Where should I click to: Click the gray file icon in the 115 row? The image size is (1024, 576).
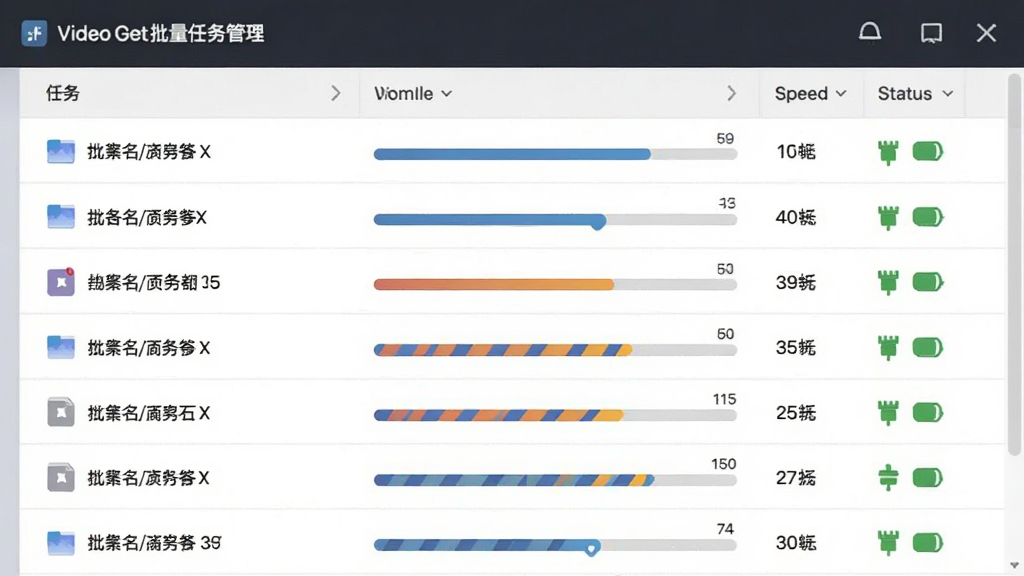(x=61, y=412)
